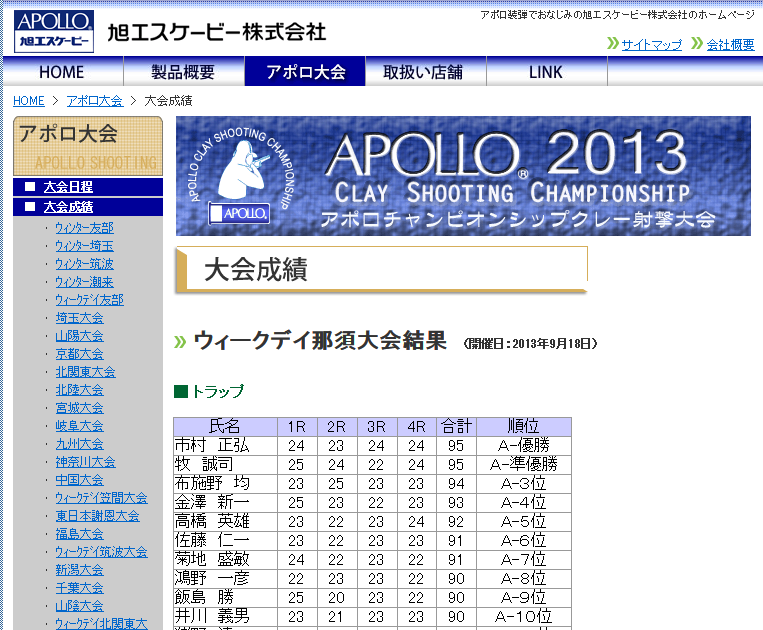The height and width of the screenshot is (630, 763).
Task: Click the 氏名 column header
Action: pyautogui.click(x=225, y=427)
